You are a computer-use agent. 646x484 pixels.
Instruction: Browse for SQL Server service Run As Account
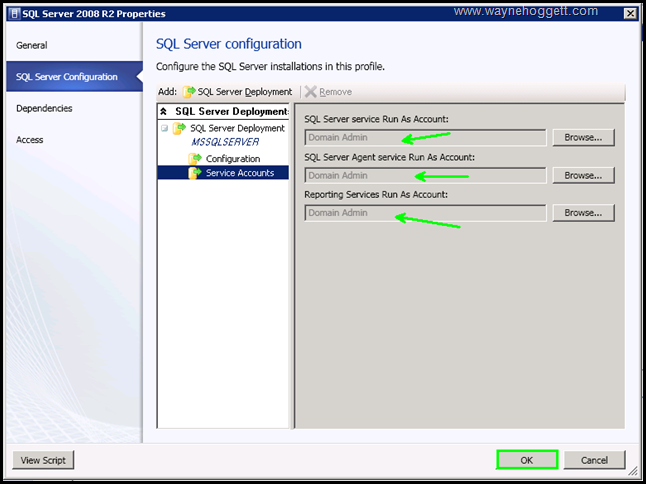click(x=583, y=138)
